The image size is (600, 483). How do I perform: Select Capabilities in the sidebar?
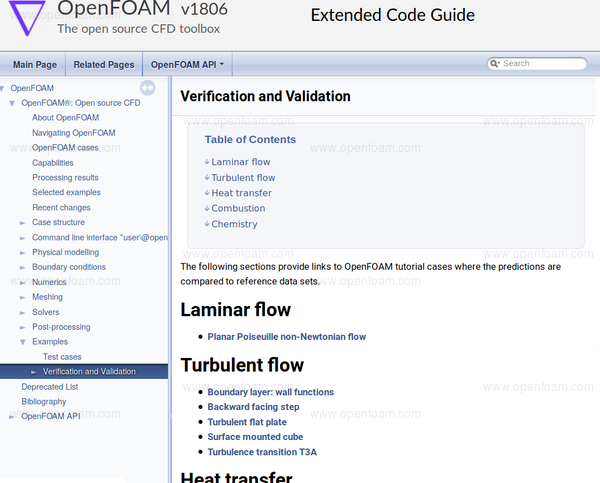[53, 163]
